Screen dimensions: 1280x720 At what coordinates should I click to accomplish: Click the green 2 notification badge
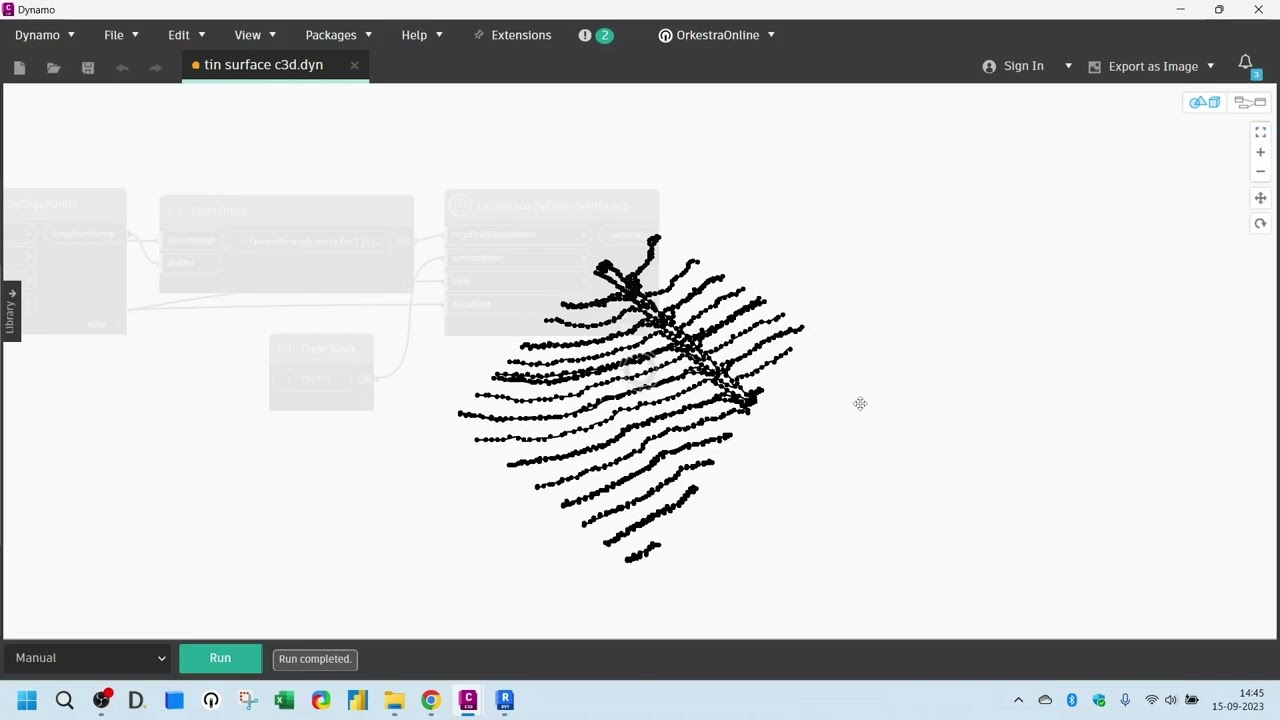point(604,35)
